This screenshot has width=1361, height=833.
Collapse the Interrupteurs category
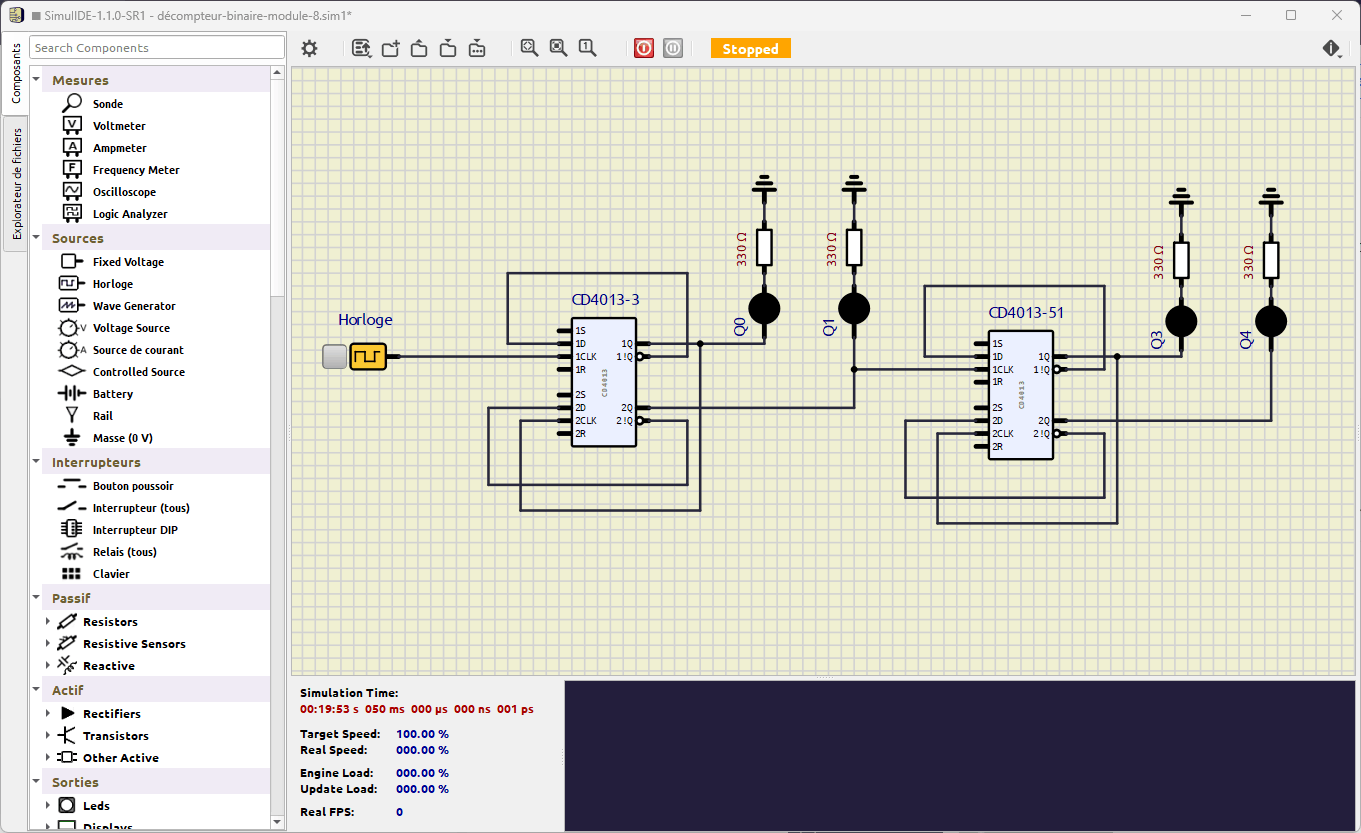click(37, 462)
